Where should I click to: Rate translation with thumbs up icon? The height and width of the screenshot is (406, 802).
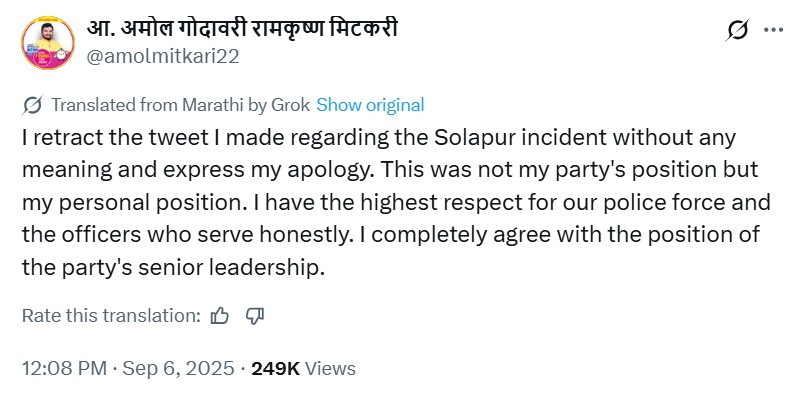[221, 316]
